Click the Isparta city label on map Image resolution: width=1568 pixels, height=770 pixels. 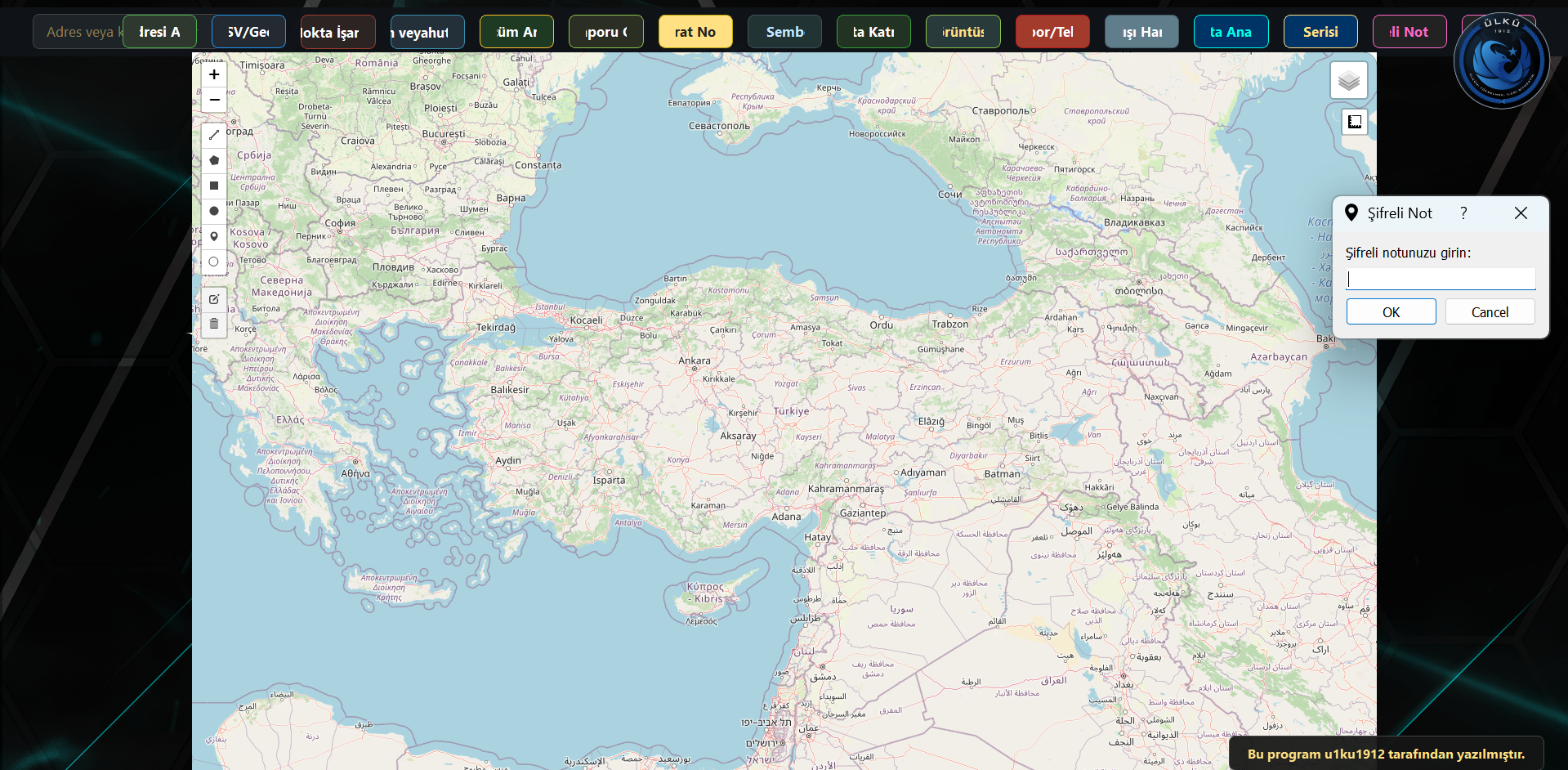click(609, 481)
